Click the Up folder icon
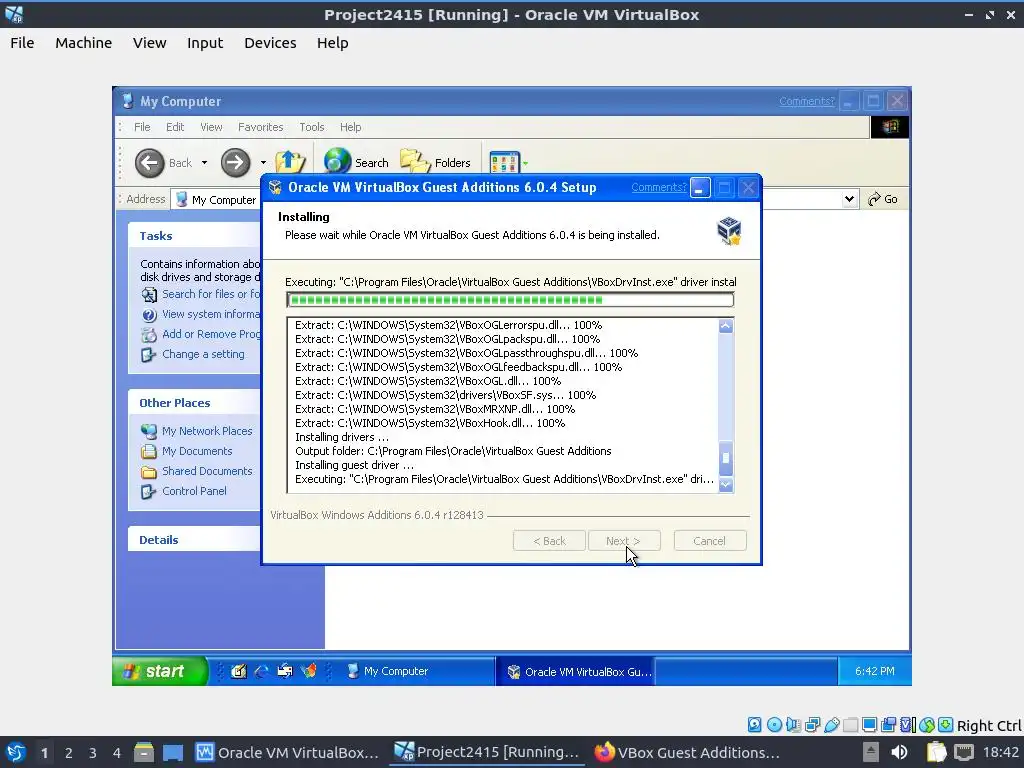Viewport: 1024px width, 768px height. coord(290,162)
